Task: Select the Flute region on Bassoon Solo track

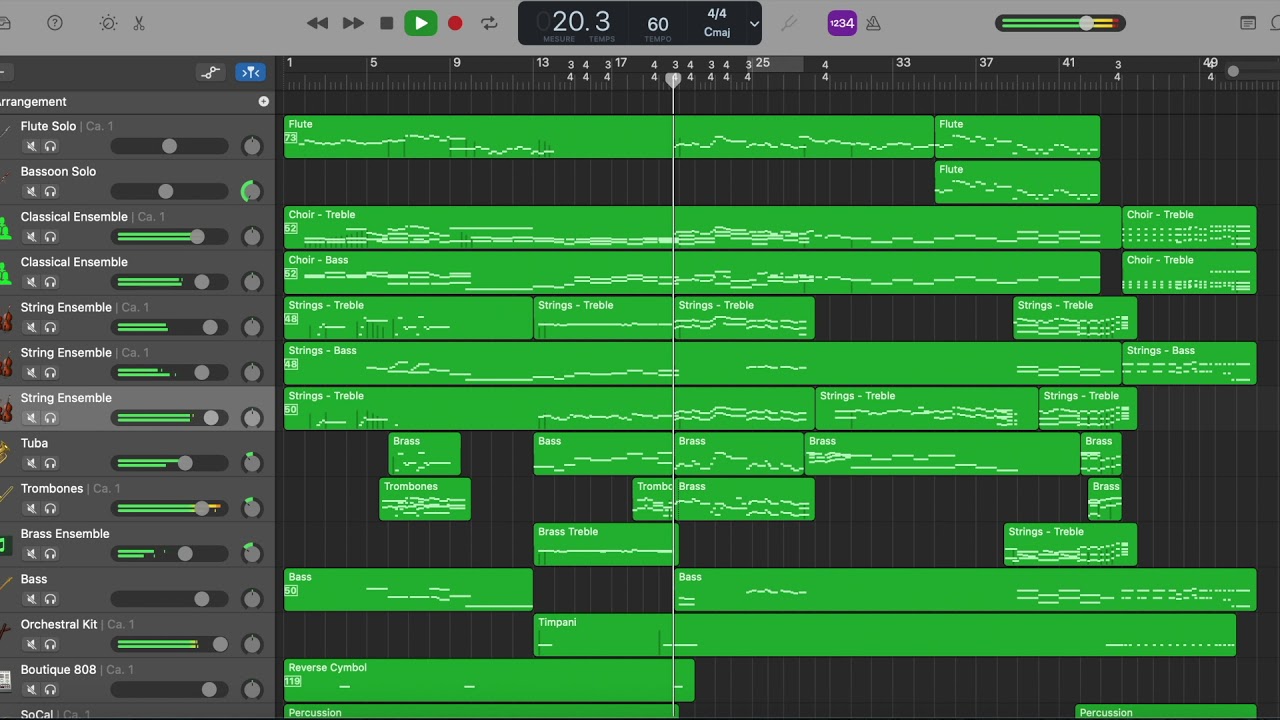Action: coord(1017,182)
